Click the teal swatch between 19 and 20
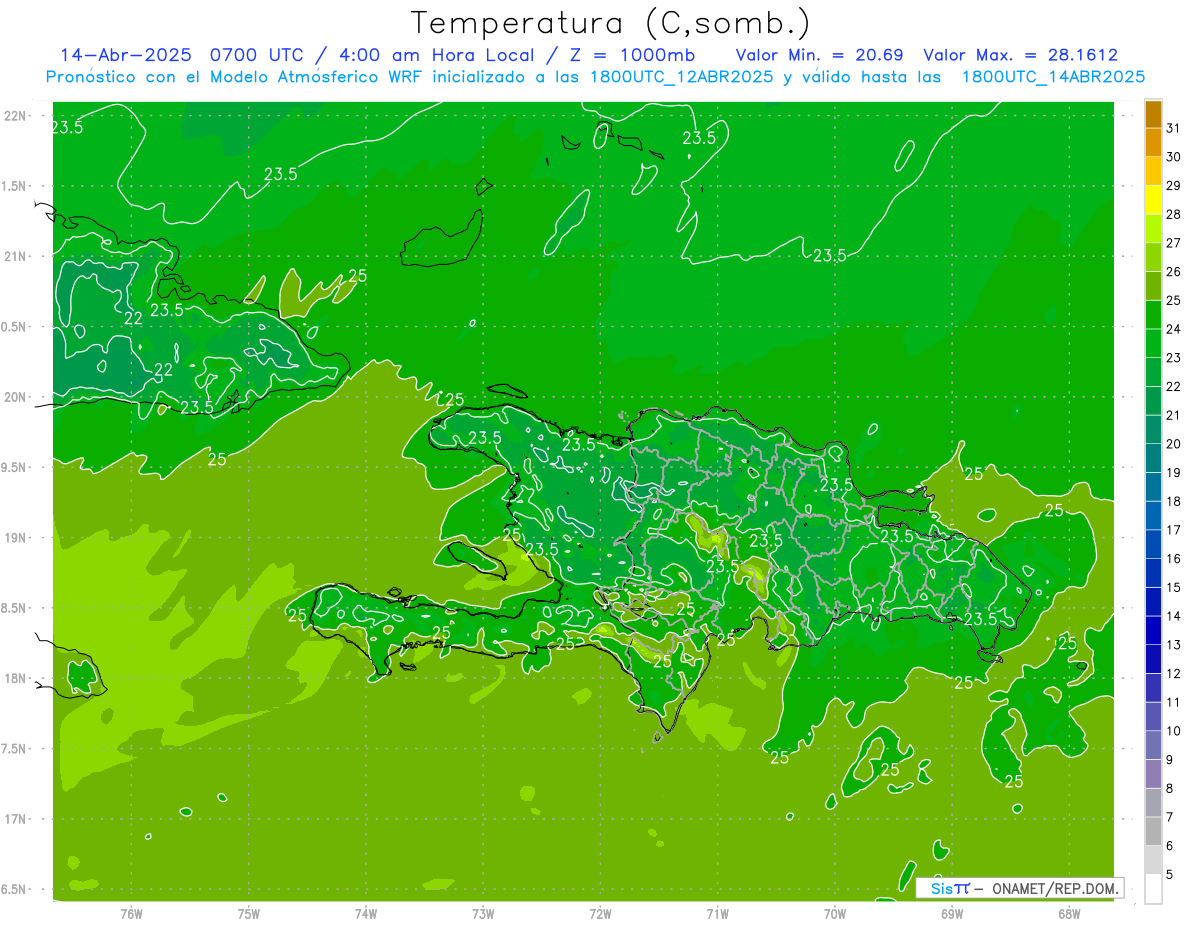Image resolution: width=1200 pixels, height=927 pixels. (x=1154, y=458)
